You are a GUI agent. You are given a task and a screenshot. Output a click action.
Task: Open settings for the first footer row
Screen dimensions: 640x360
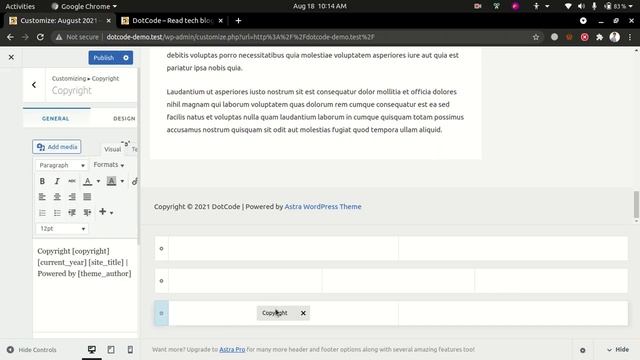(x=162, y=249)
